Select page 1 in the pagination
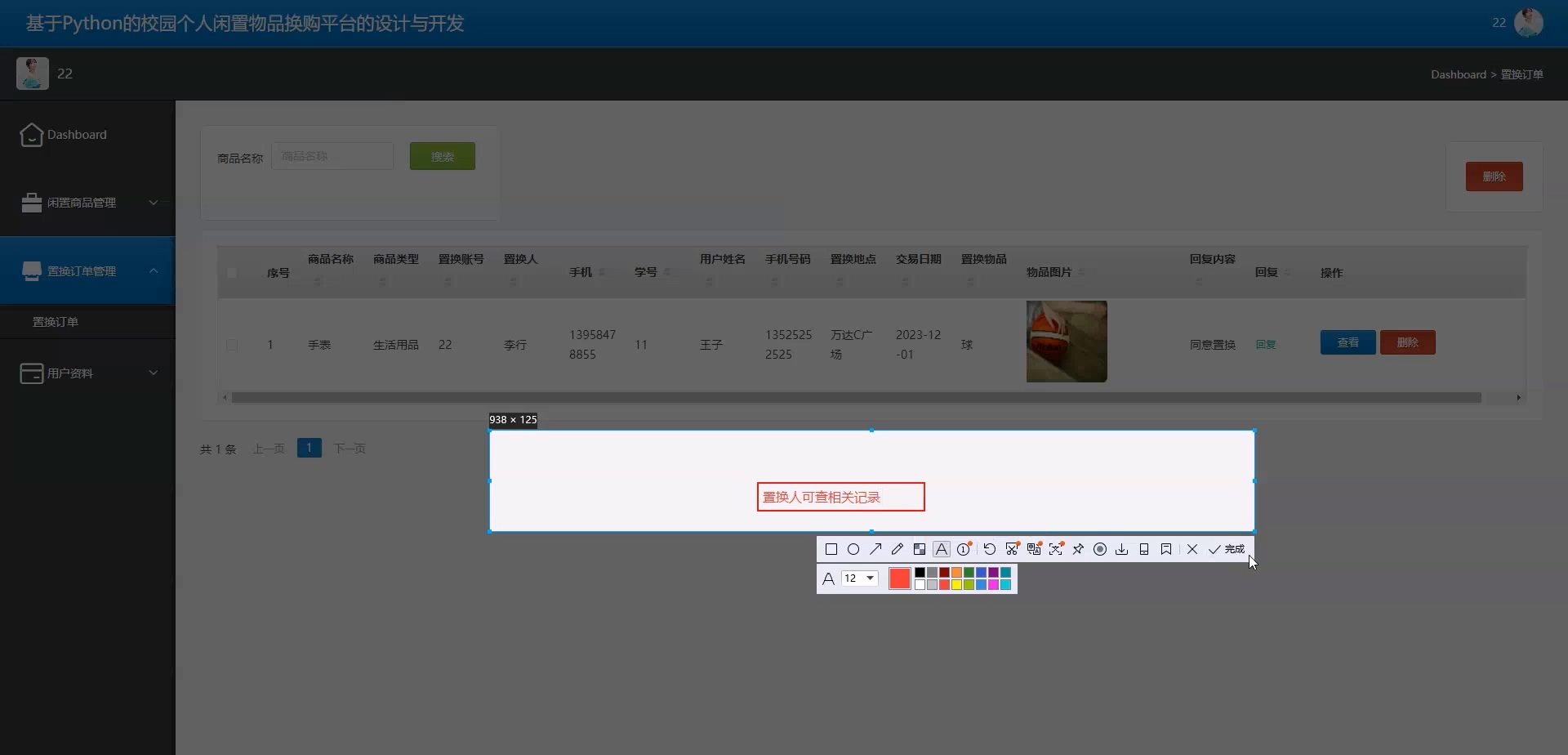 [x=309, y=448]
